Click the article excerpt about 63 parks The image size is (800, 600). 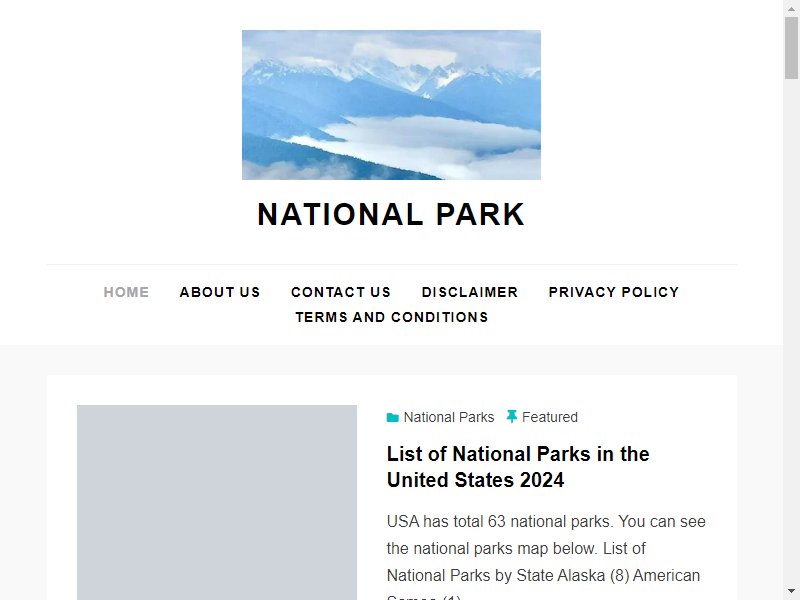tap(546, 556)
